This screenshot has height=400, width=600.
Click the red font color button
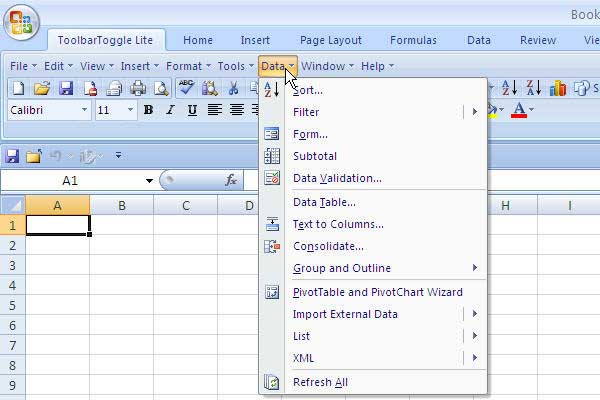pyautogui.click(x=519, y=110)
